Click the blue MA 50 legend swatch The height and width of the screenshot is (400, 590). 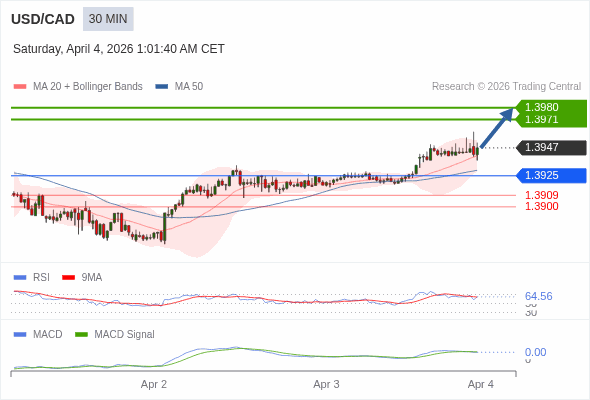[161, 87]
